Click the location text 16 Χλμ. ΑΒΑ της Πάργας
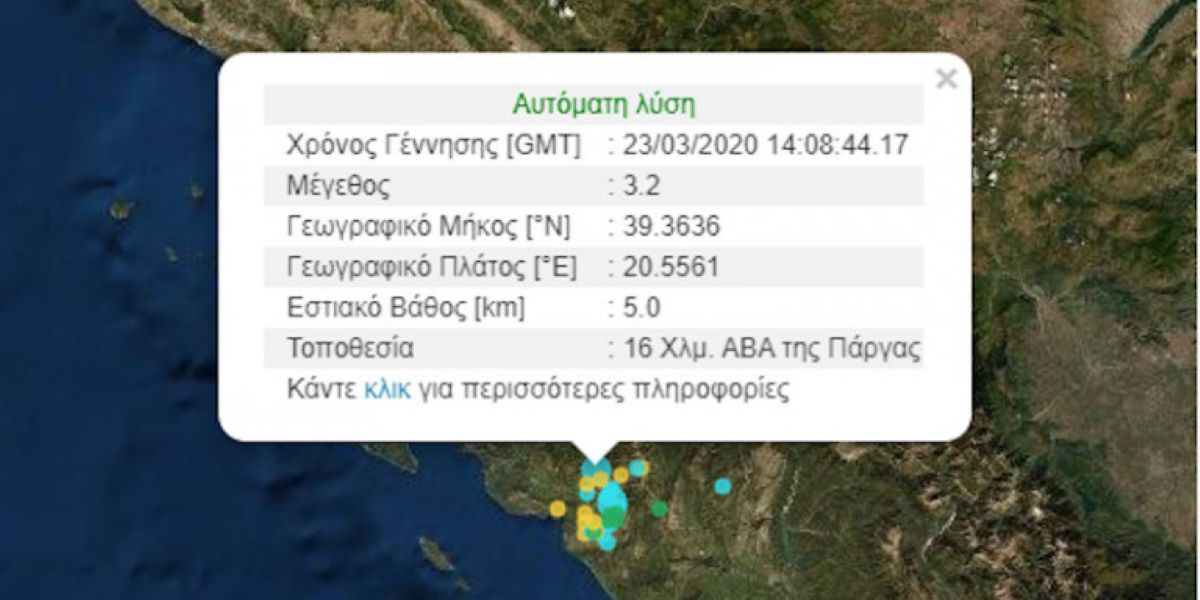This screenshot has height=600, width=1200. point(770,349)
